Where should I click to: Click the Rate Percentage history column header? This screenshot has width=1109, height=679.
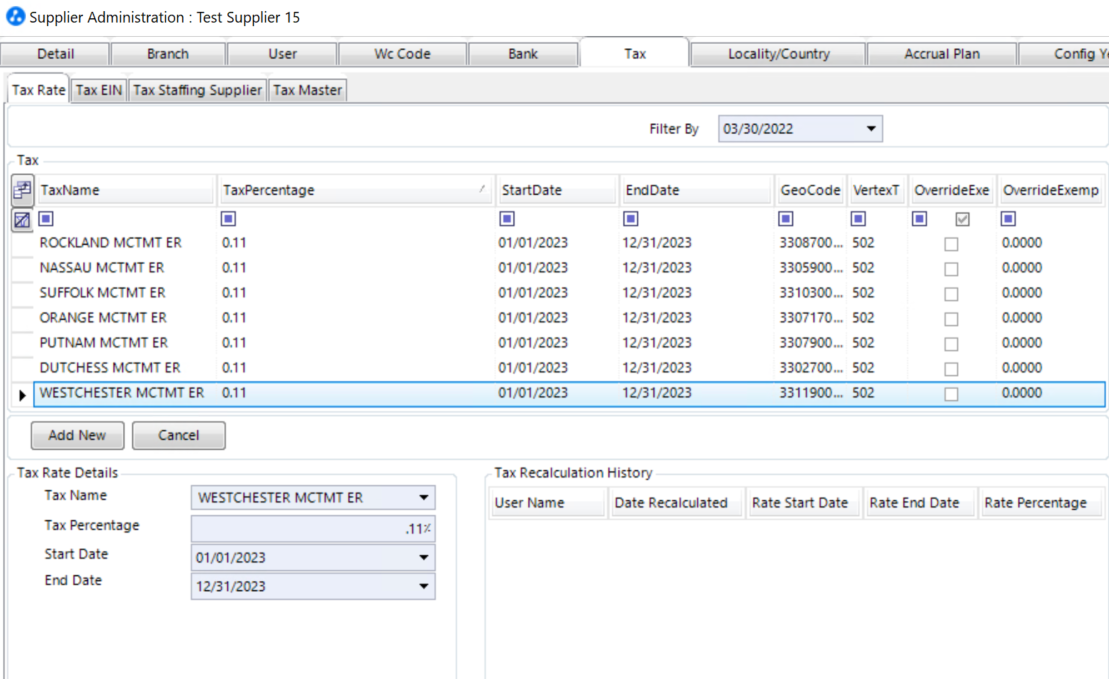[1041, 503]
